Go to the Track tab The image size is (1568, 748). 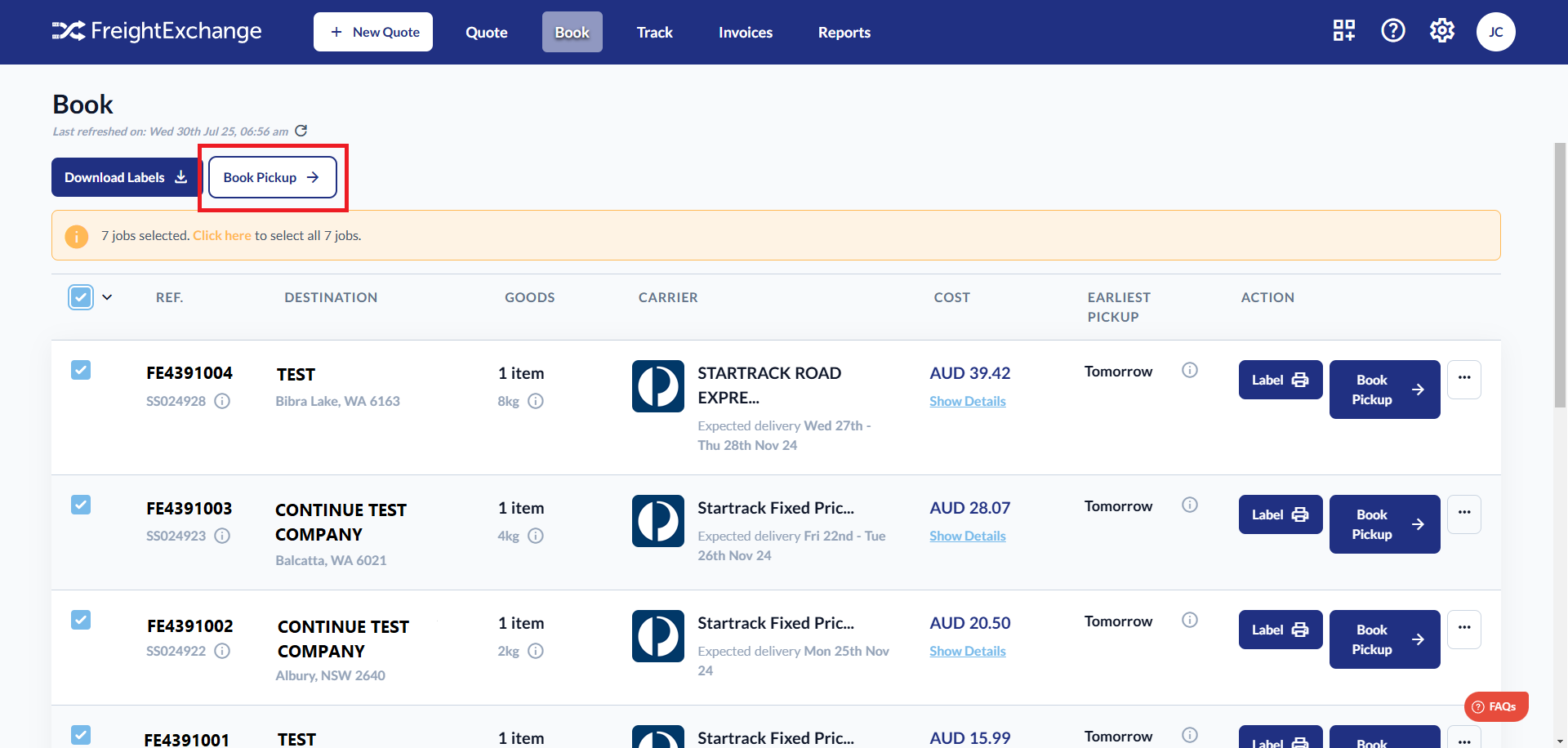(655, 32)
